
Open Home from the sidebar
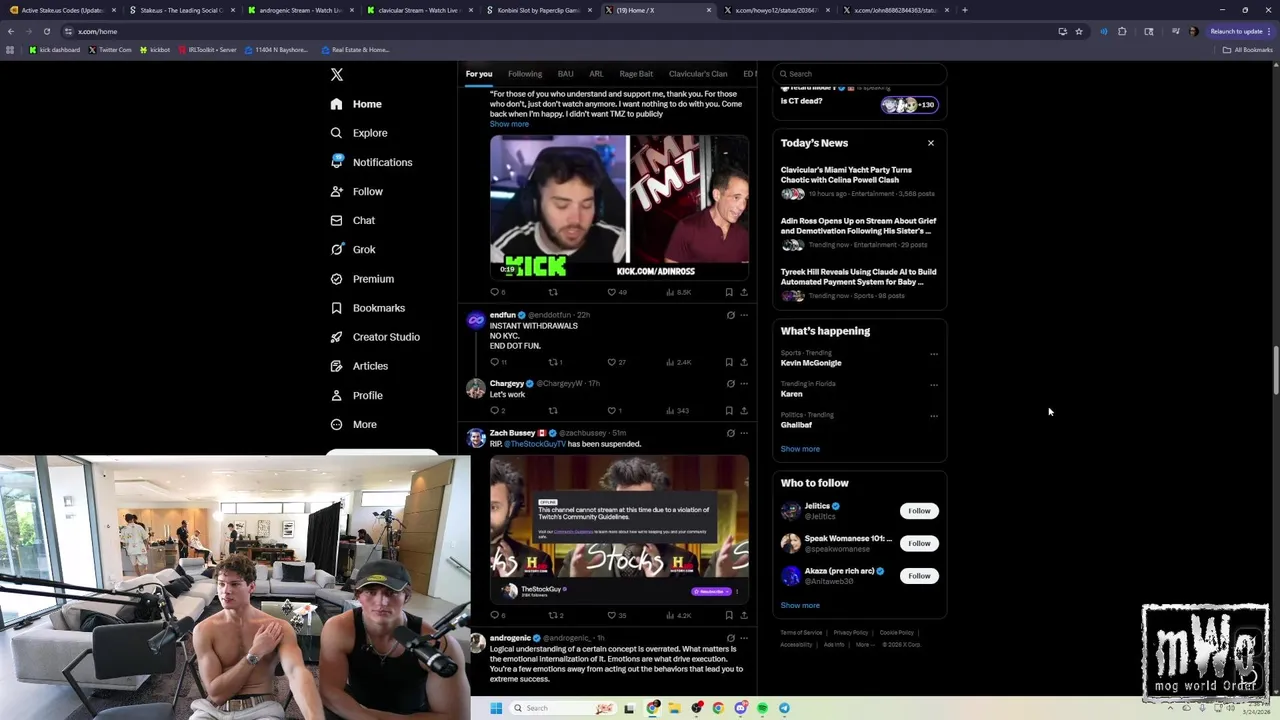pos(356,104)
